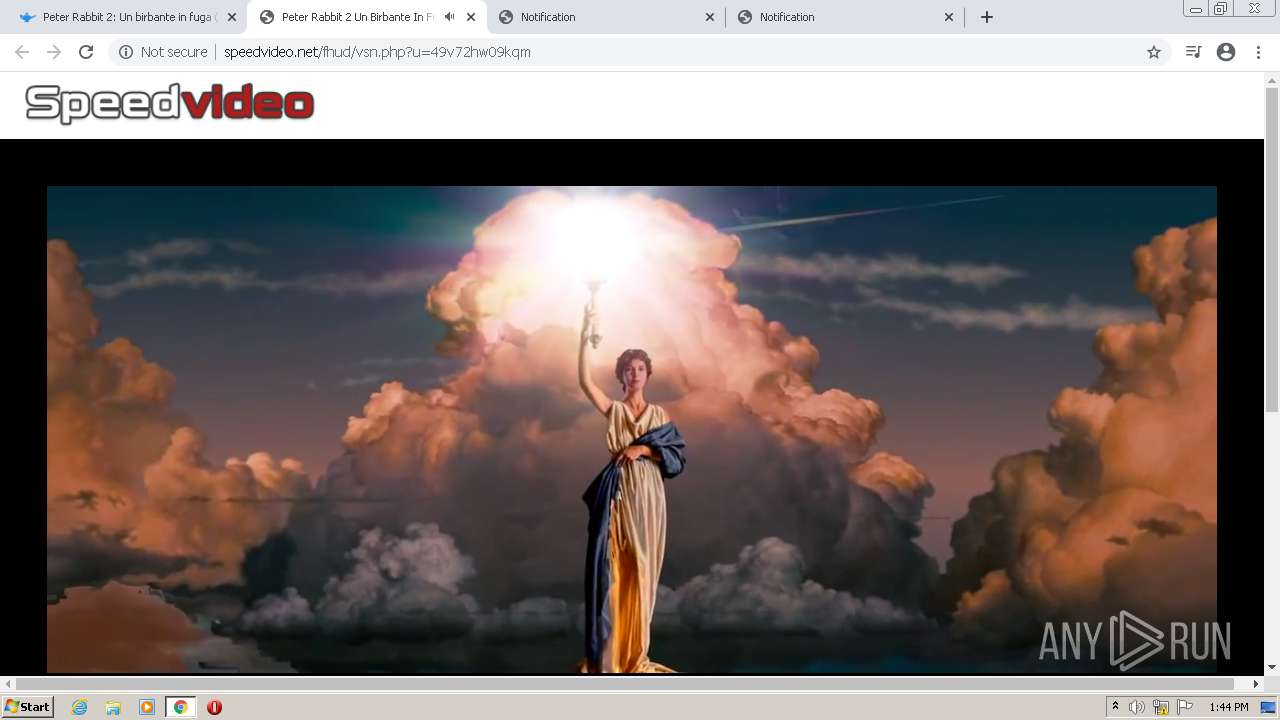Click the browser back arrow
Screen dimensions: 1280x720
click(22, 52)
